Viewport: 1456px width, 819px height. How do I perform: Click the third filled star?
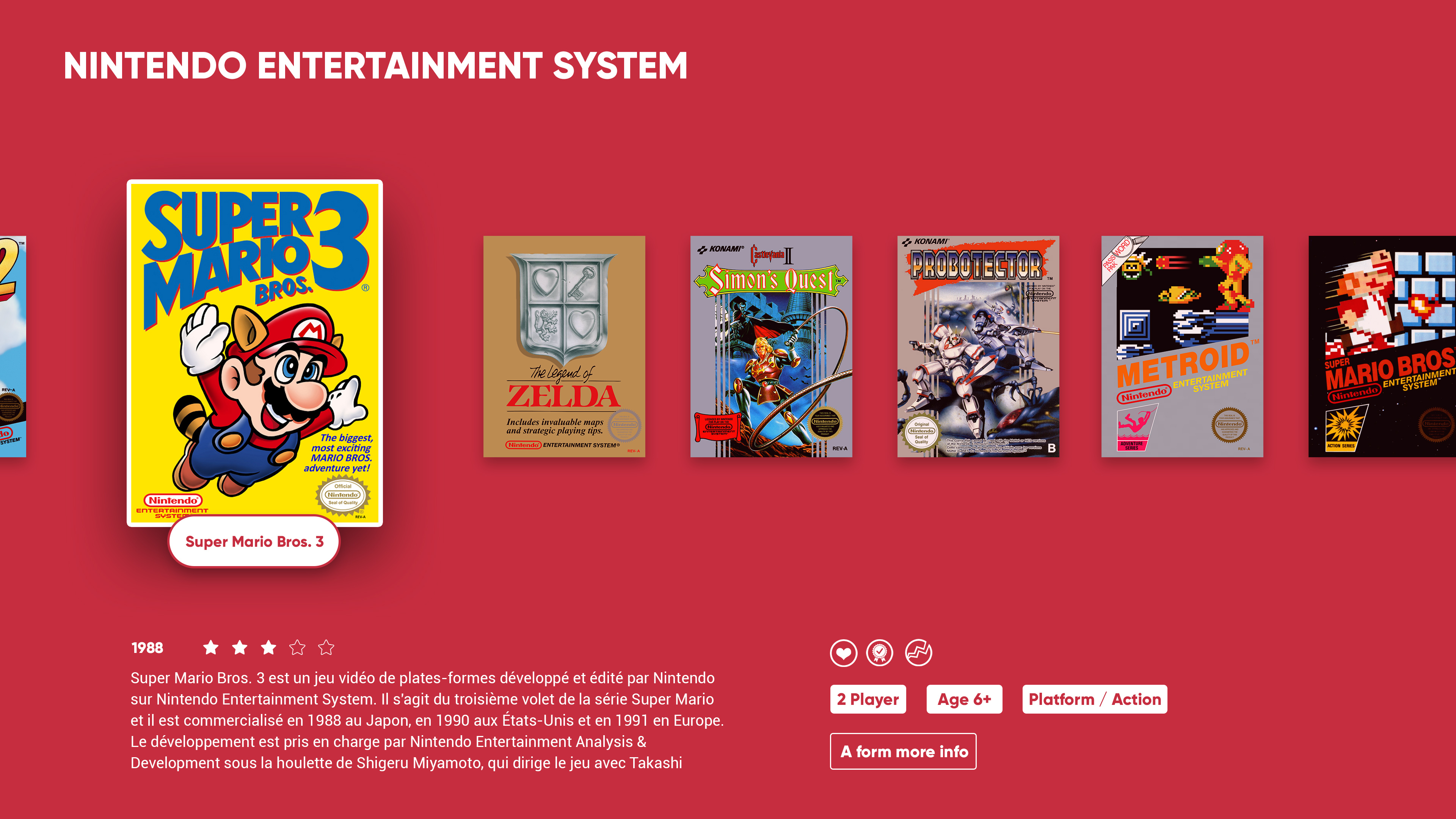268,647
